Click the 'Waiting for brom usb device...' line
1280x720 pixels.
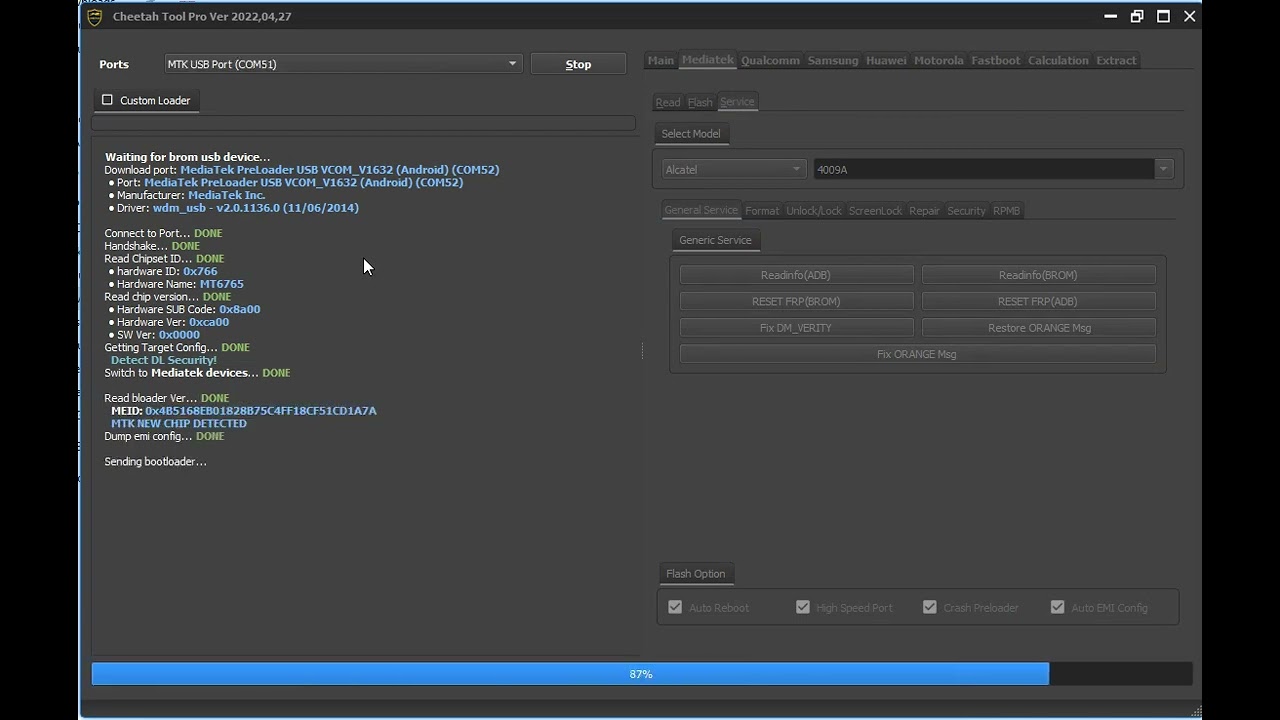coord(188,157)
